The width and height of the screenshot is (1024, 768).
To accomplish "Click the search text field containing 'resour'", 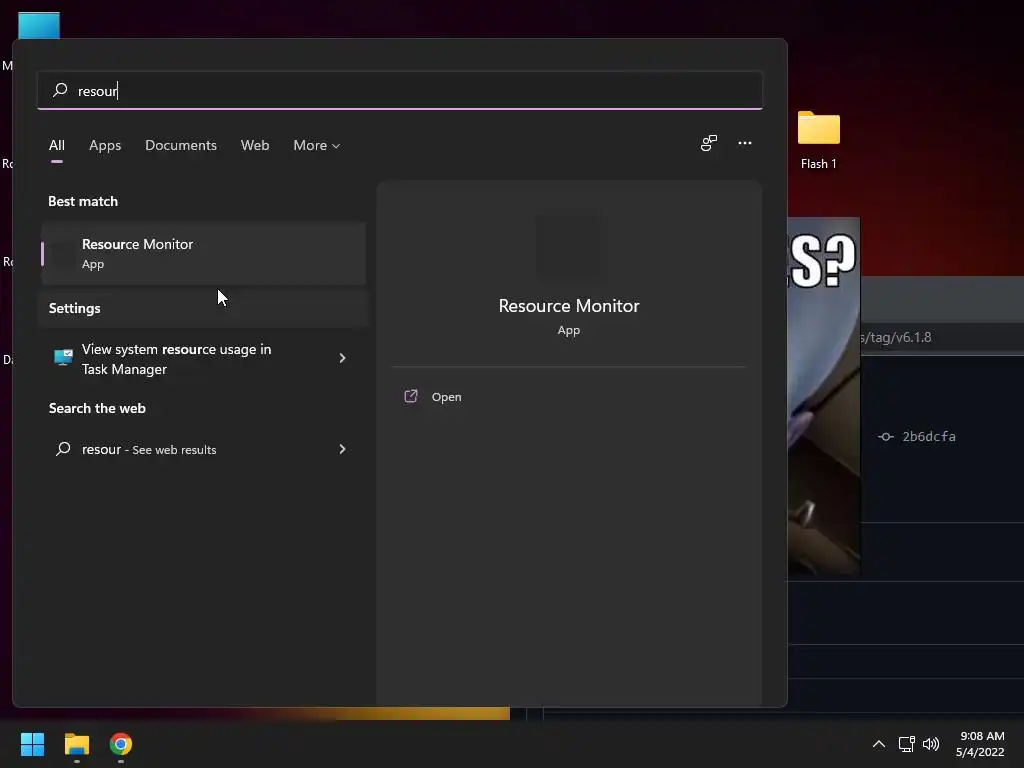I will coord(400,90).
